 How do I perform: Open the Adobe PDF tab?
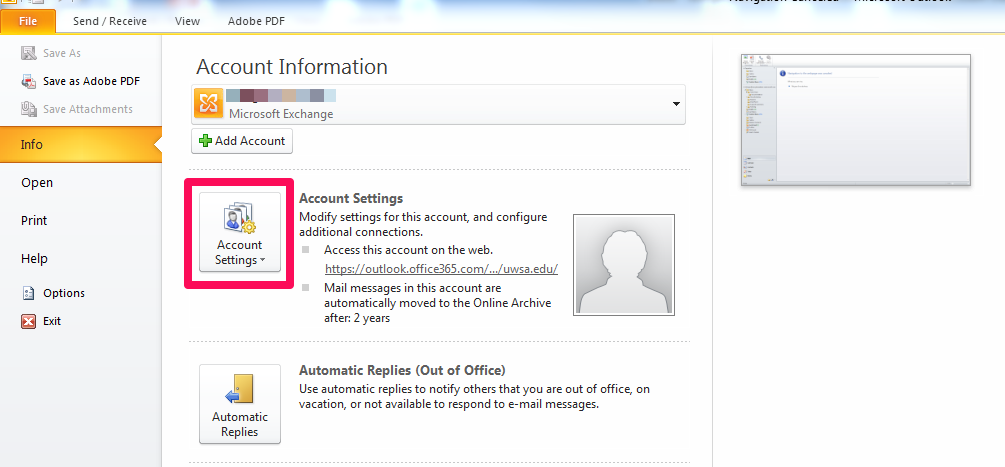pyautogui.click(x=256, y=21)
